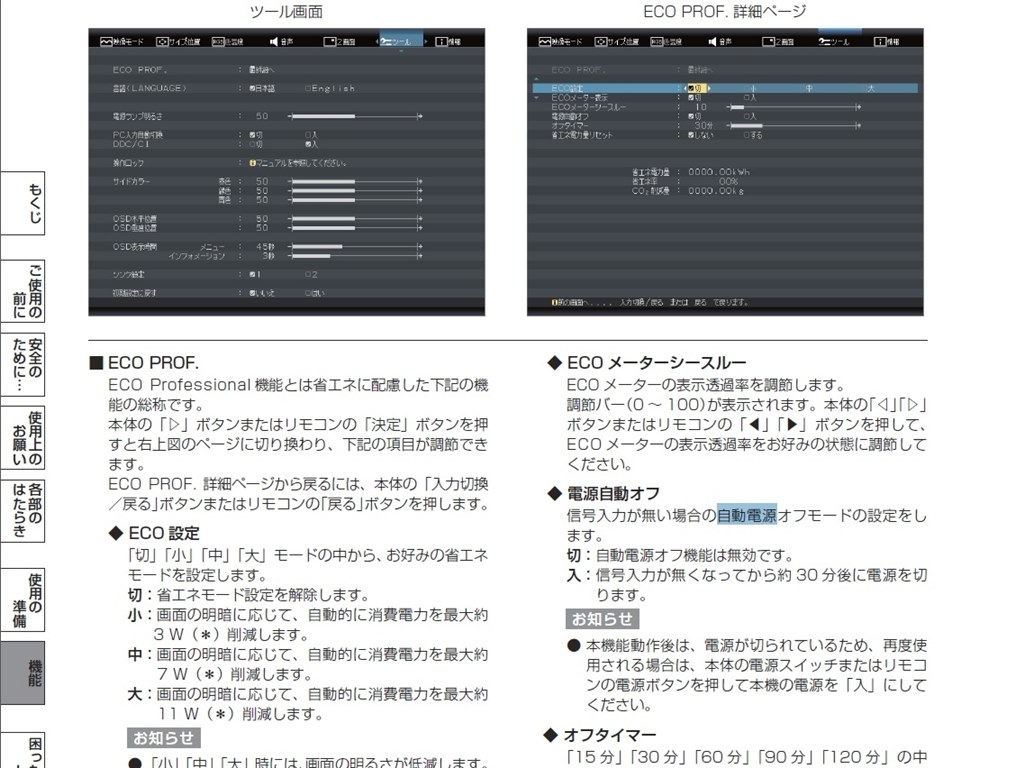
Task: Click up arrow above ECO設定 row
Action: coord(536,79)
